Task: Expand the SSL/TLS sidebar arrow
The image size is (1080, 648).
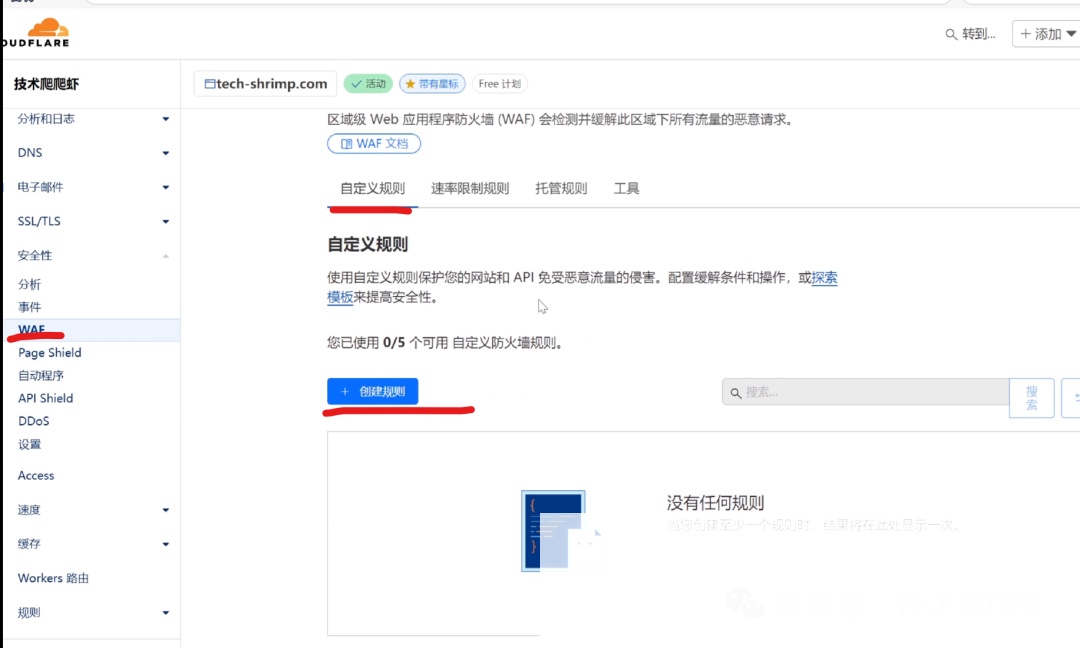Action: [x=165, y=222]
